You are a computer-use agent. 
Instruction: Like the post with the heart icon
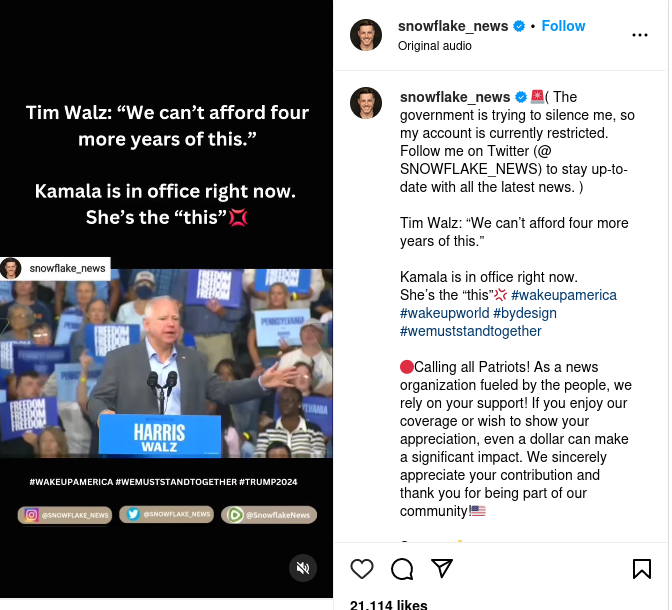tap(362, 569)
